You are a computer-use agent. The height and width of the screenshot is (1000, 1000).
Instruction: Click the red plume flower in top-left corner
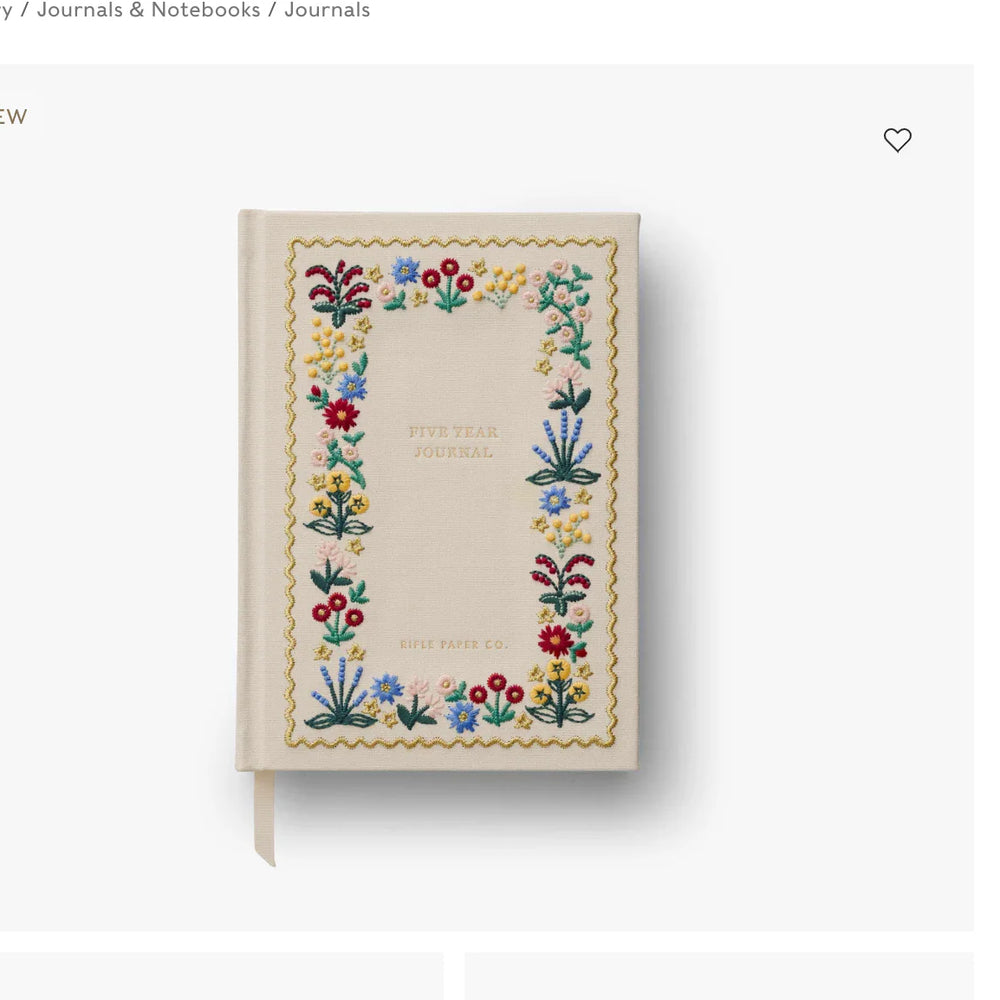(x=339, y=292)
